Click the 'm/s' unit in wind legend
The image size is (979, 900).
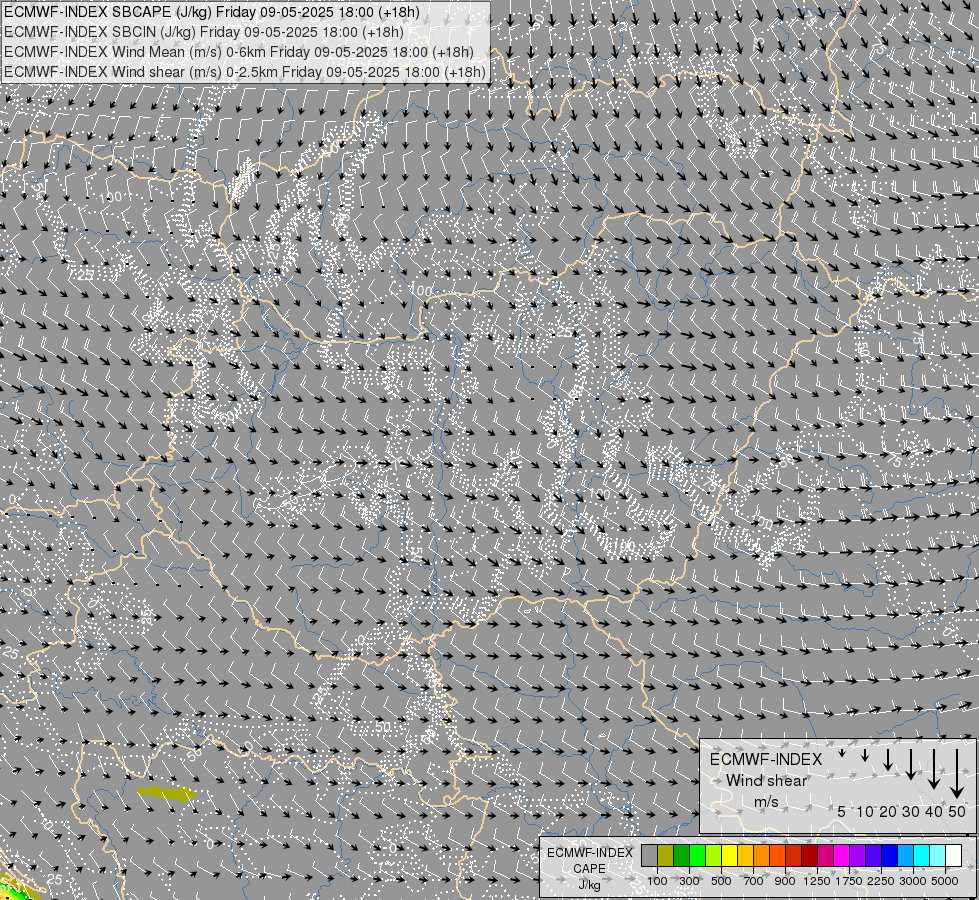click(766, 802)
